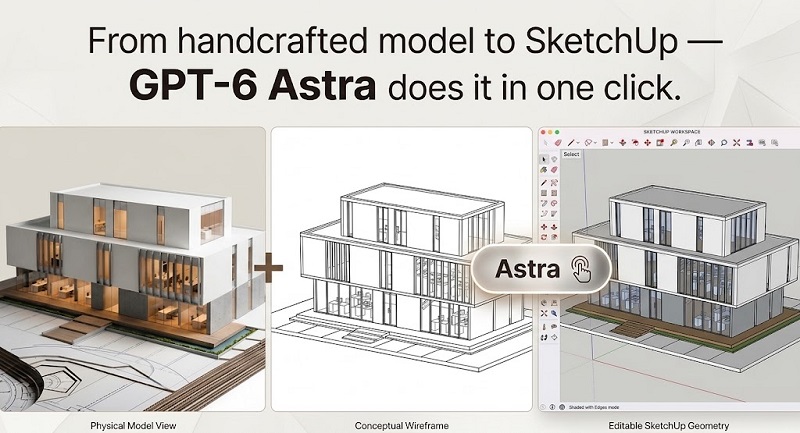Image resolution: width=800 pixels, height=433 pixels.
Task: Click the Select tooltip label
Action: pyautogui.click(x=571, y=154)
